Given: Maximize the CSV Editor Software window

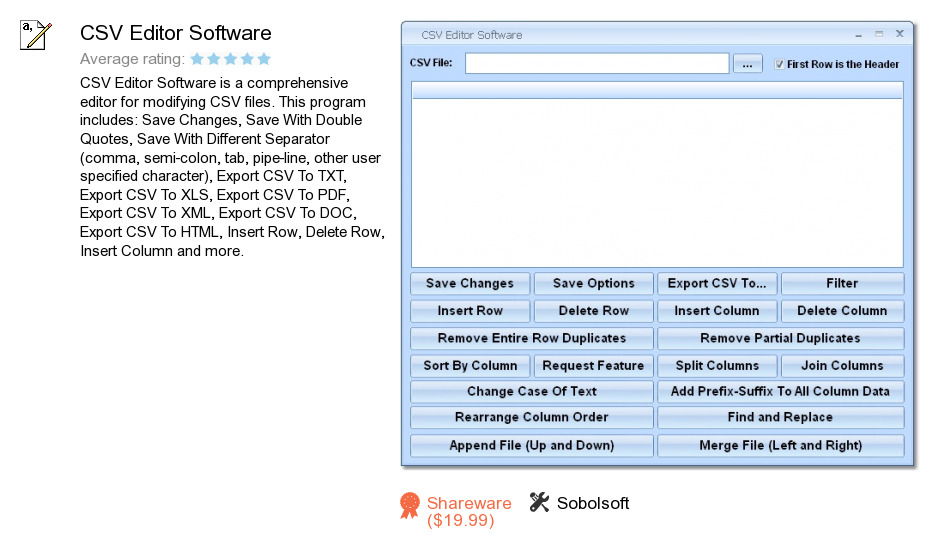Looking at the screenshot, I should pos(879,34).
